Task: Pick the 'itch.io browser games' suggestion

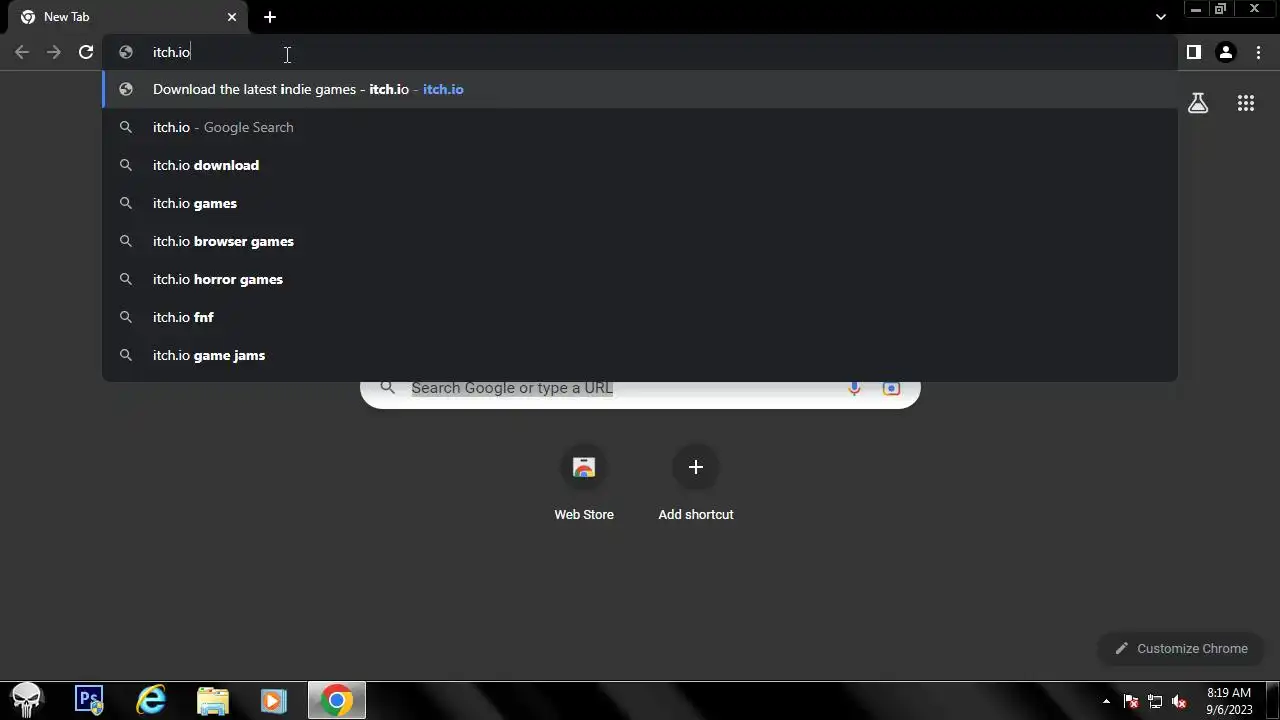Action: [640, 241]
